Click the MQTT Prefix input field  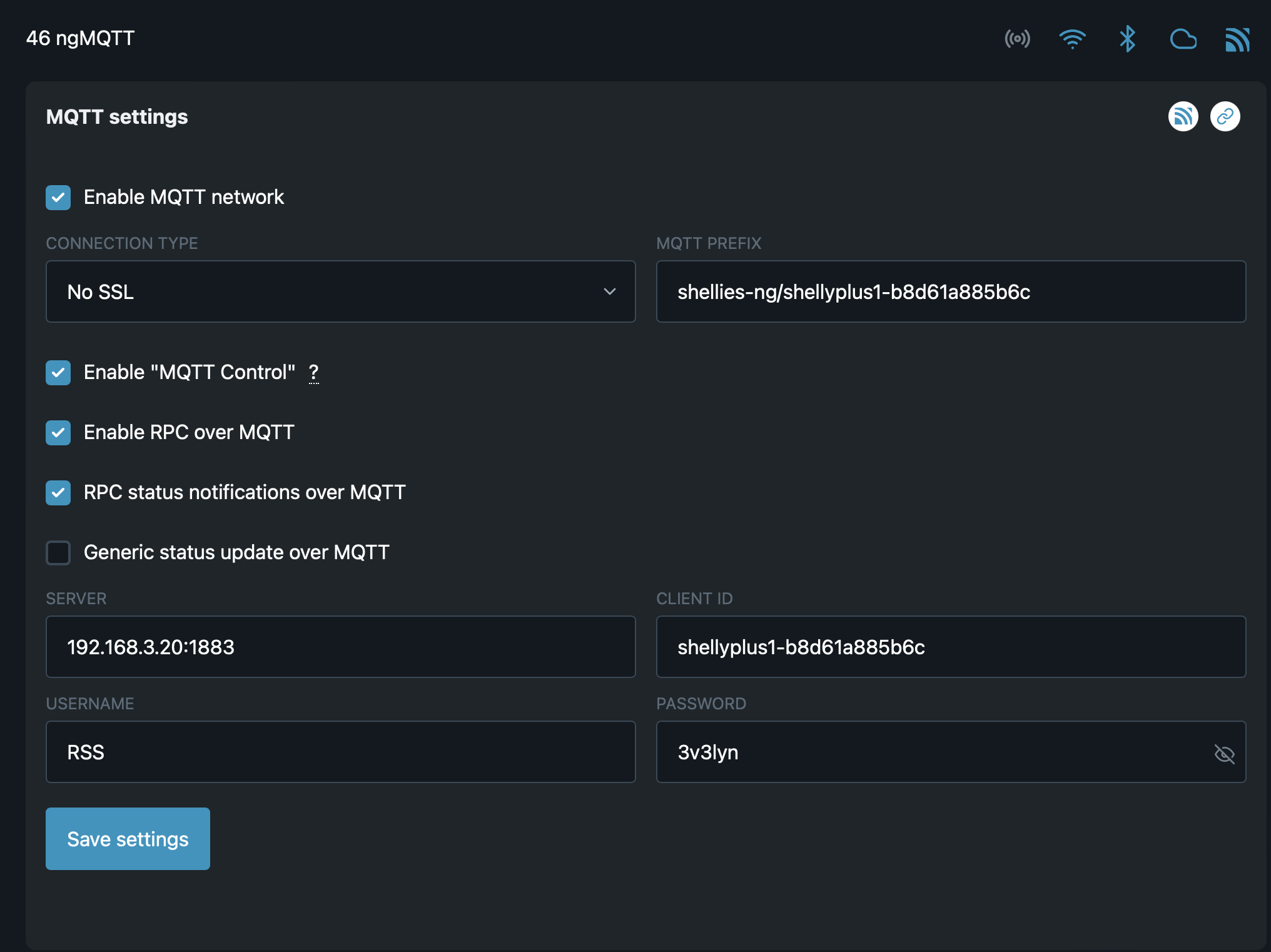(951, 291)
